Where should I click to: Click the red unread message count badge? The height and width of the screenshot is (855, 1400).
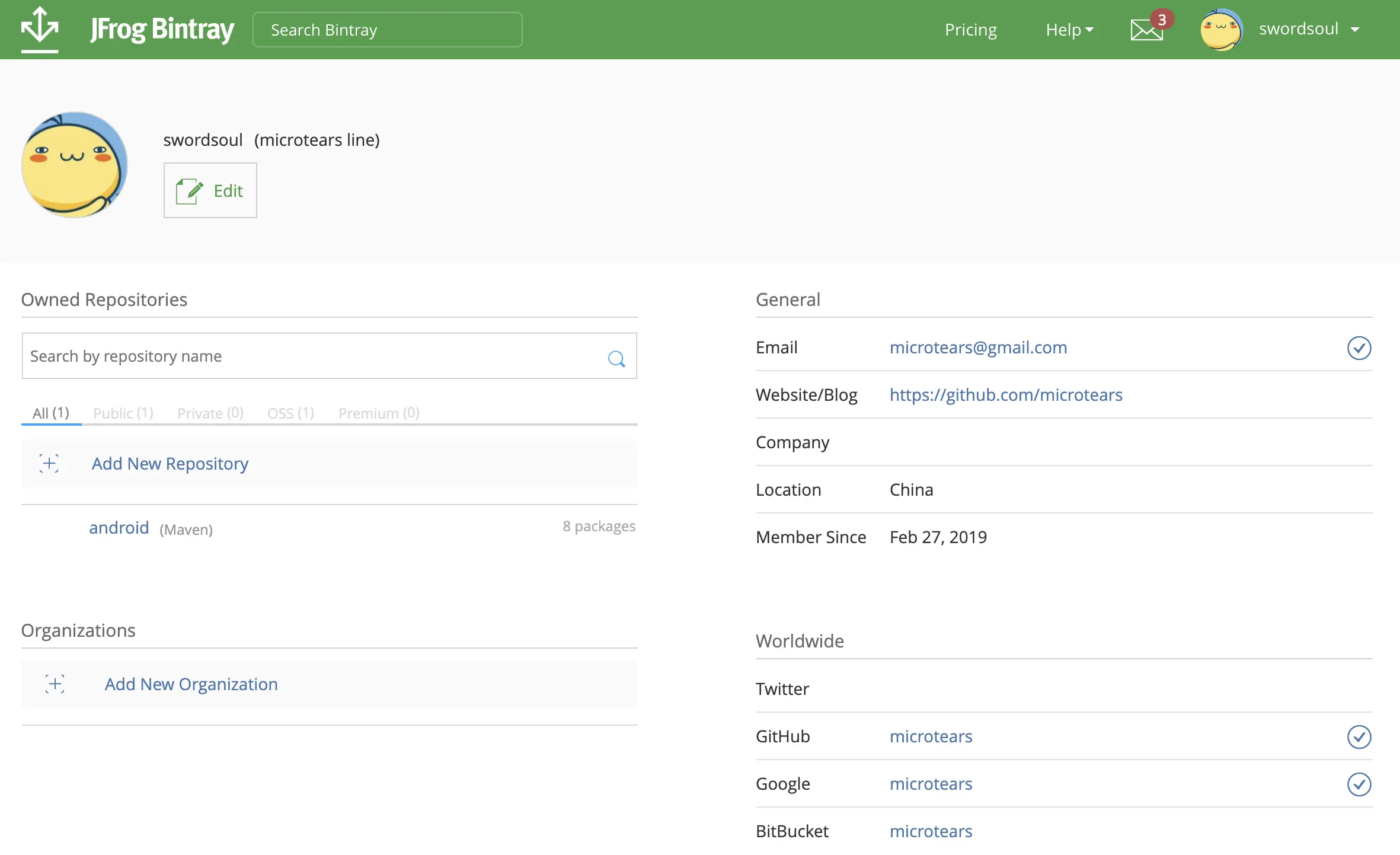pos(1162,20)
